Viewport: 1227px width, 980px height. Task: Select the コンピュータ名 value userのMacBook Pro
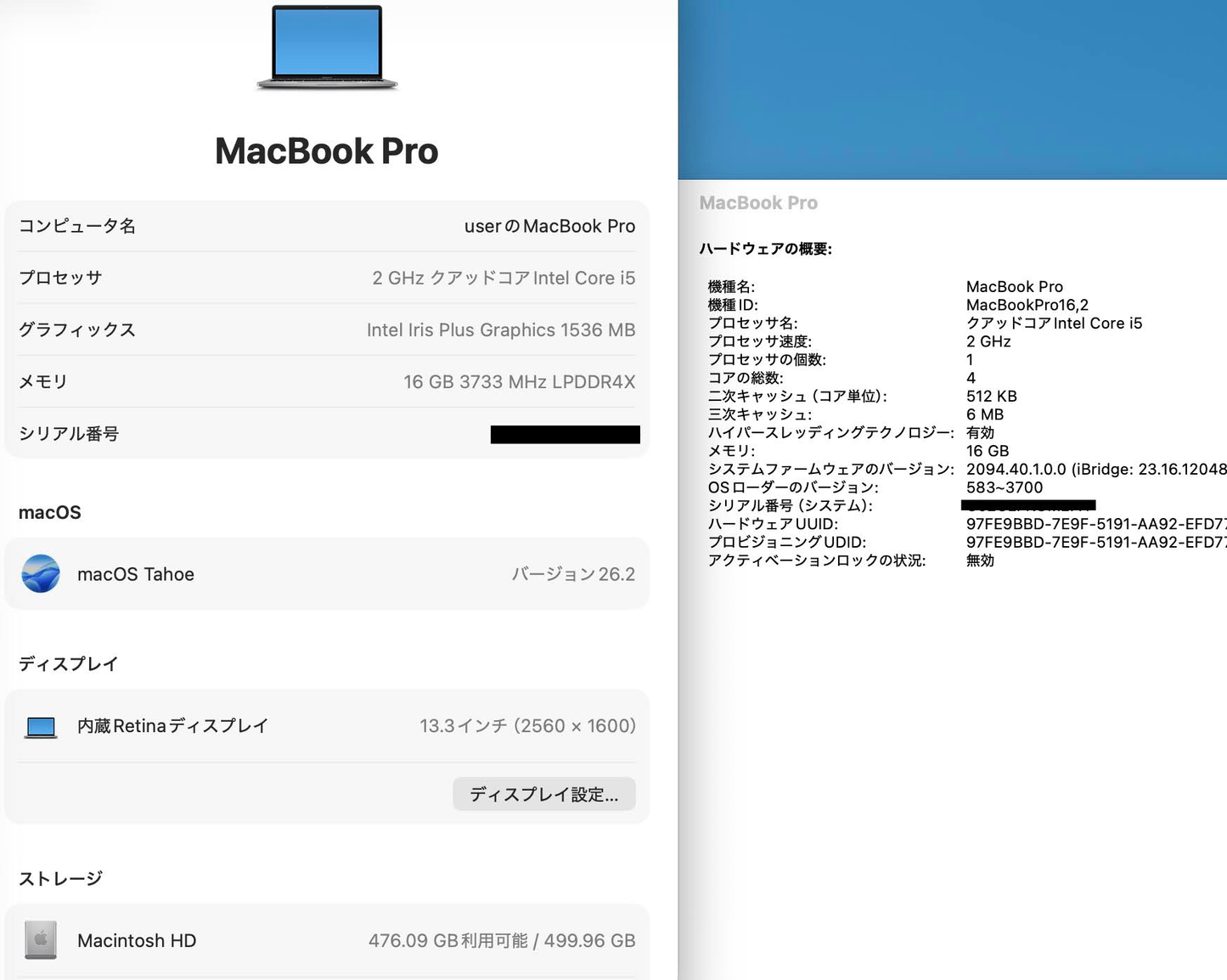(x=549, y=226)
